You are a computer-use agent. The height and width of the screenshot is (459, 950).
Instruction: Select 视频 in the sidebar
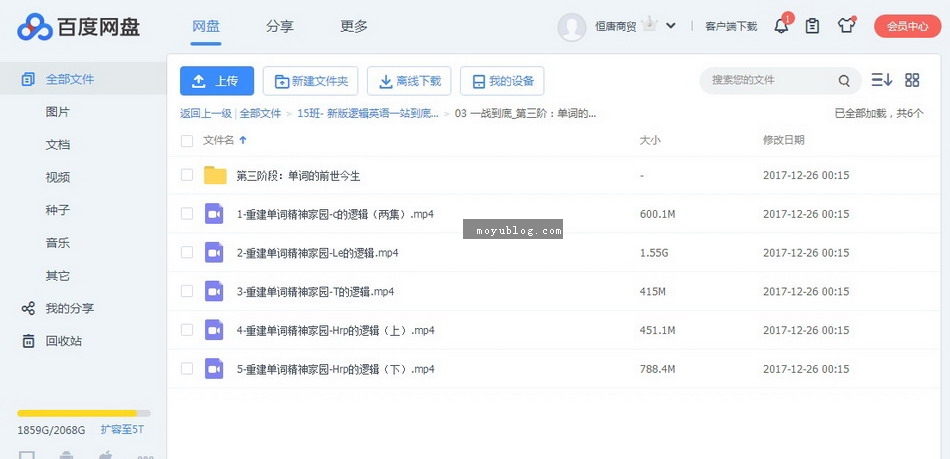(58, 177)
